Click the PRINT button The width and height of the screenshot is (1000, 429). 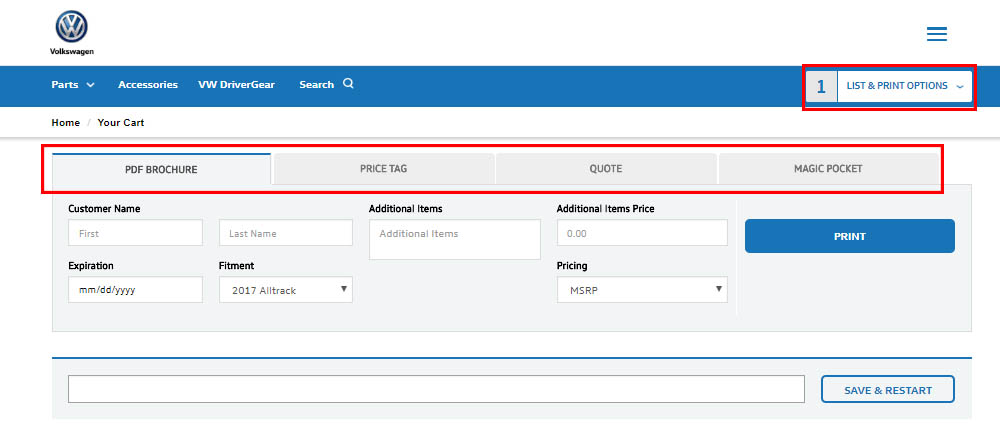[849, 236]
